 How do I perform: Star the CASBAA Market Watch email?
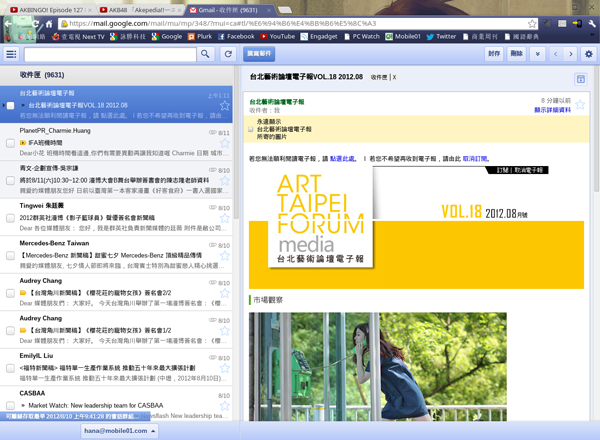coord(225,406)
